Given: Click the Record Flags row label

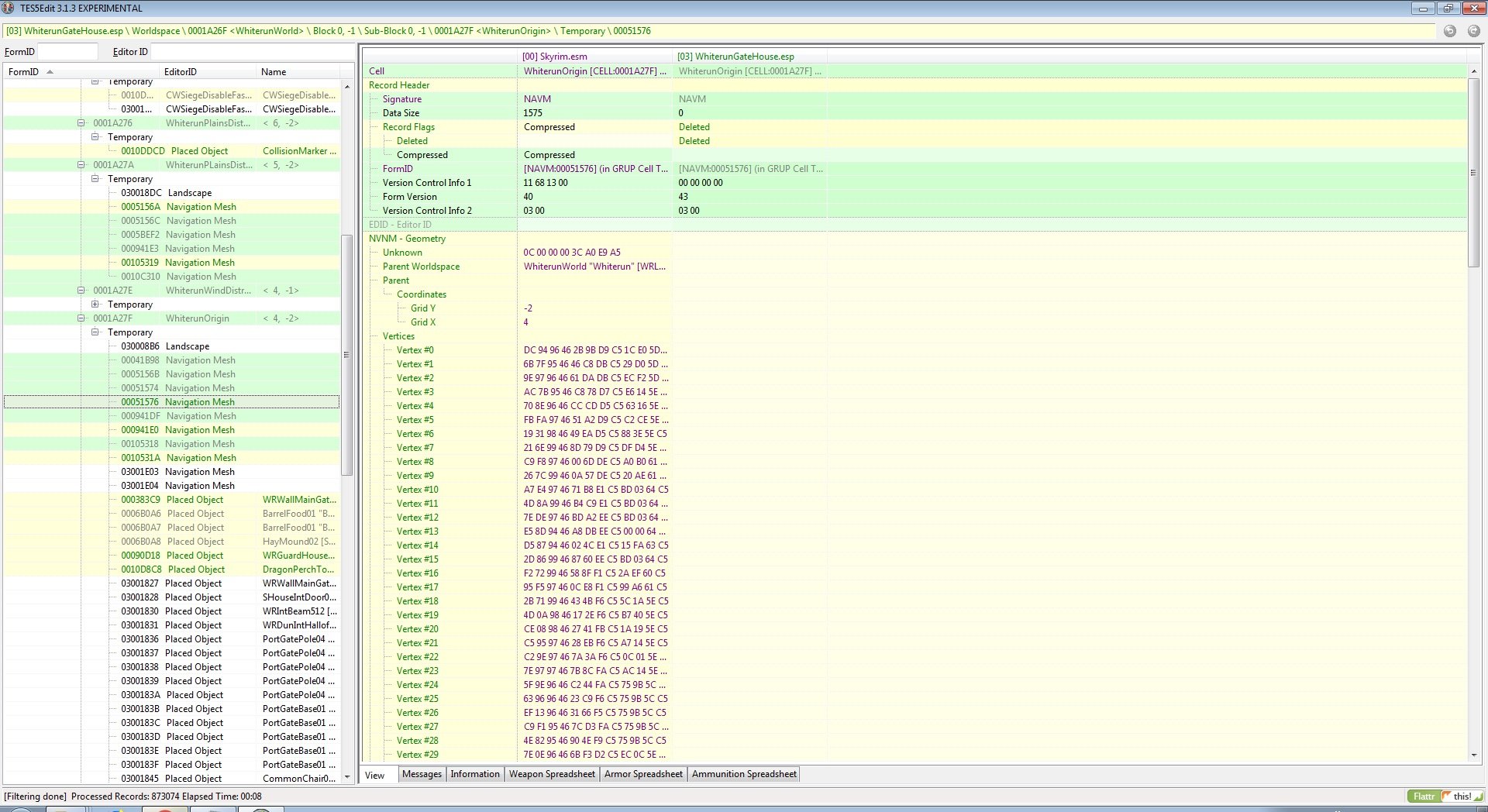Looking at the screenshot, I should point(408,127).
